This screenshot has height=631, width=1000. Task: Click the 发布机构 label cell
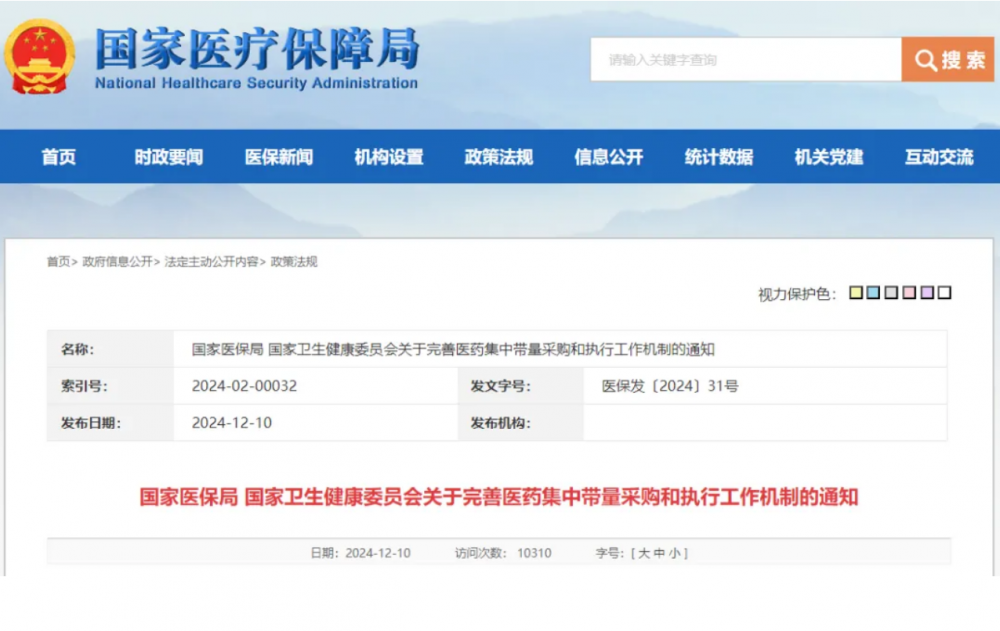pos(520,423)
